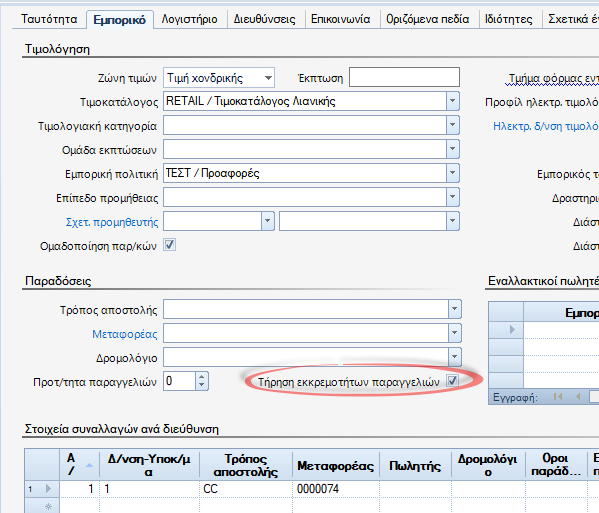Screen dimensions: 599x513
Task: Select the Εμπορικό tab
Action: pos(120,20)
